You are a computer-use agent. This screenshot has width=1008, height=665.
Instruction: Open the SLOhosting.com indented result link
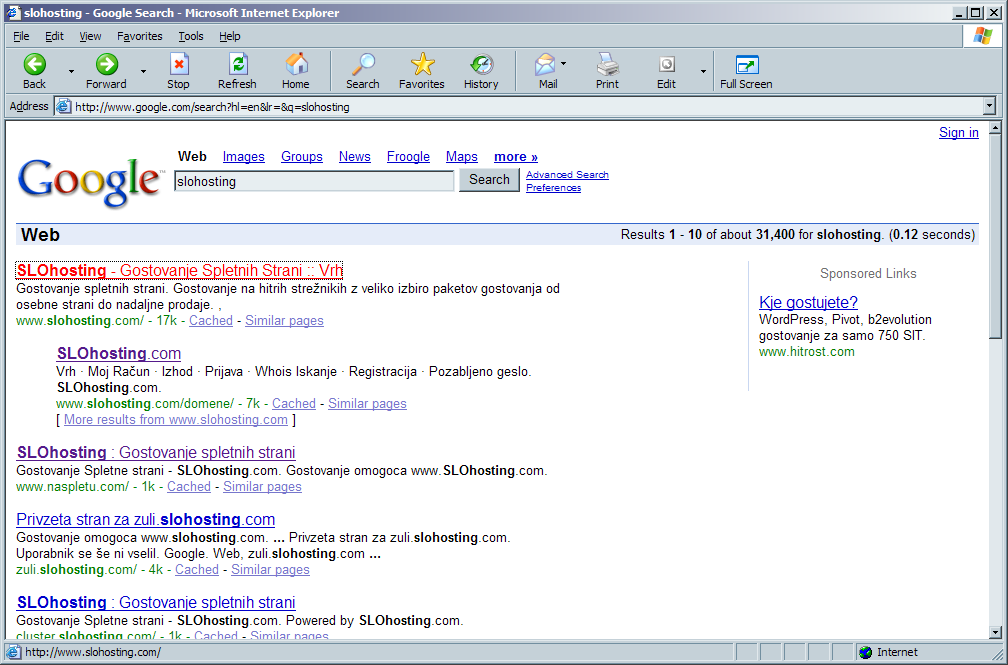coord(119,353)
